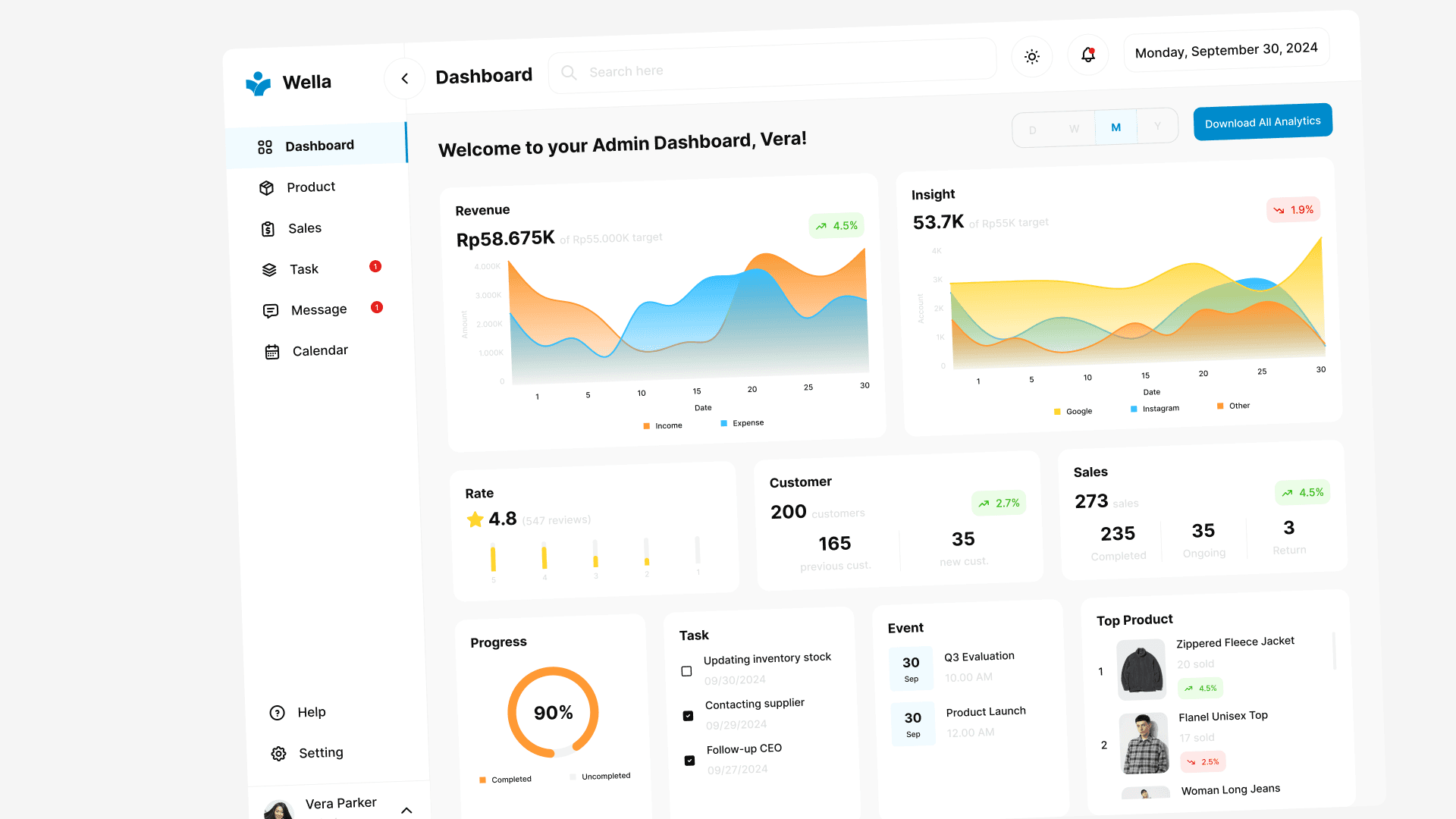
Task: Open the Dashboard section in sidebar
Action: click(318, 146)
